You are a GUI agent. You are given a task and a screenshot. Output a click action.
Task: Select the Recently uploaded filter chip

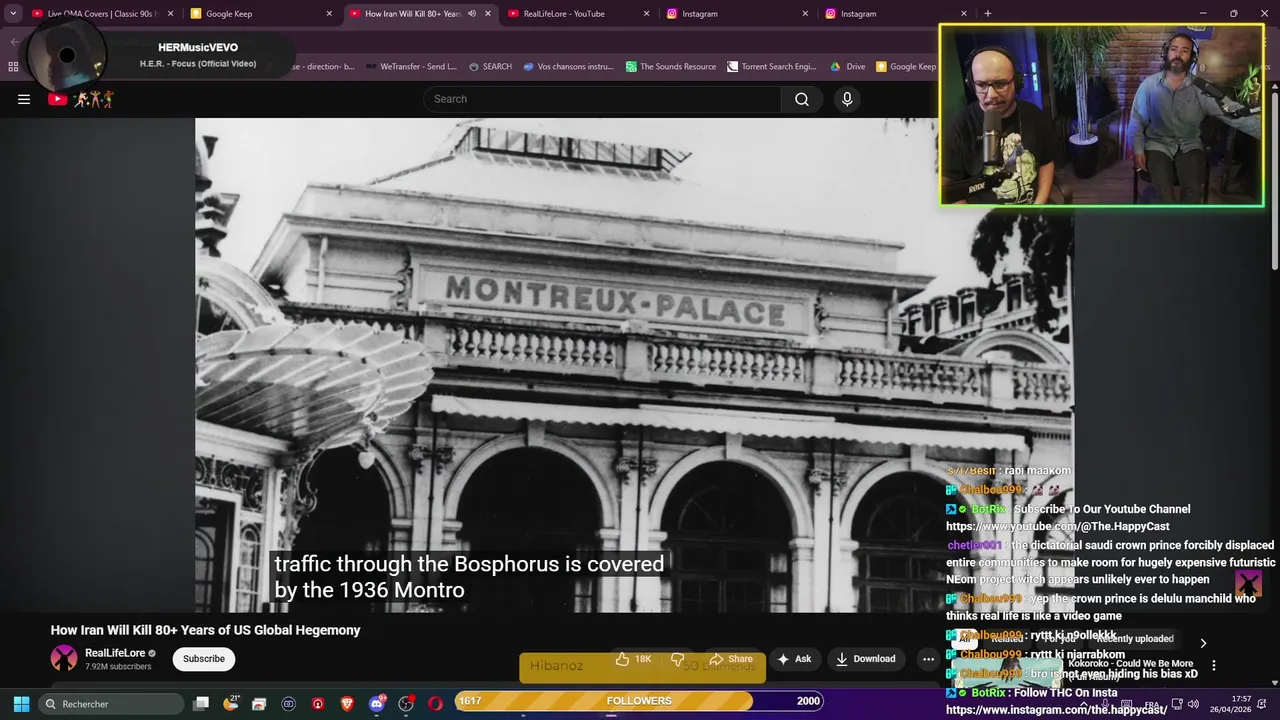click(1135, 639)
